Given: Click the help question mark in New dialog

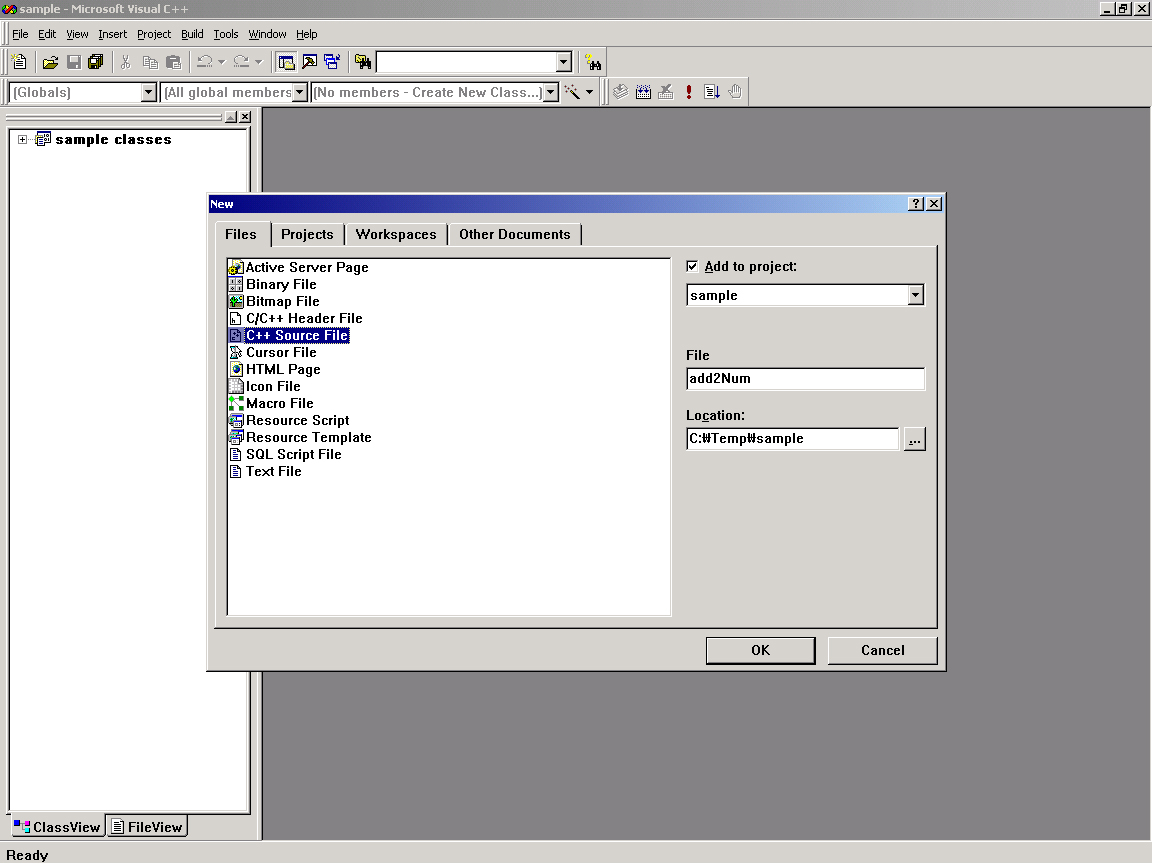Looking at the screenshot, I should click(x=915, y=204).
